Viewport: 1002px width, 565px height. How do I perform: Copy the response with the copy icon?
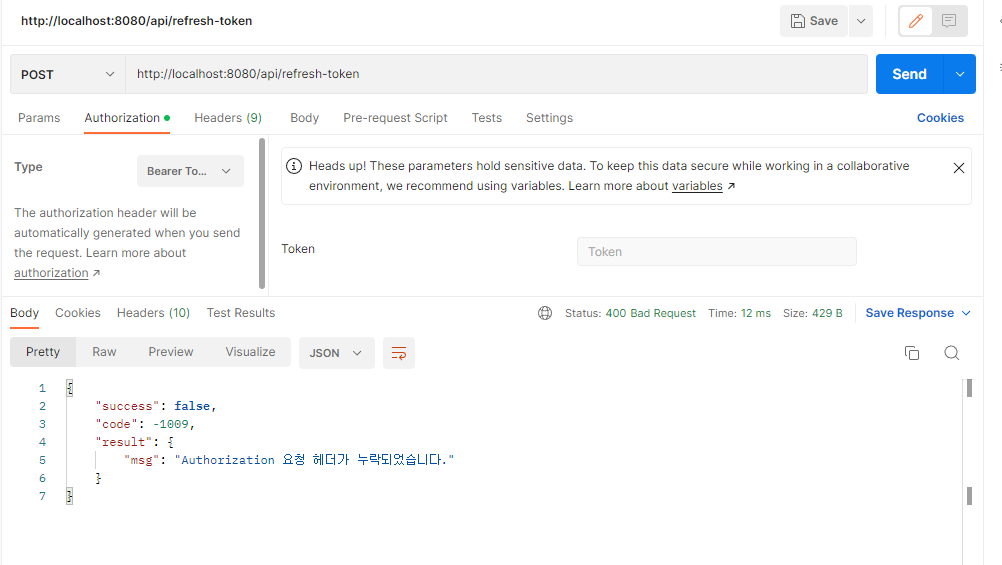tap(912, 353)
